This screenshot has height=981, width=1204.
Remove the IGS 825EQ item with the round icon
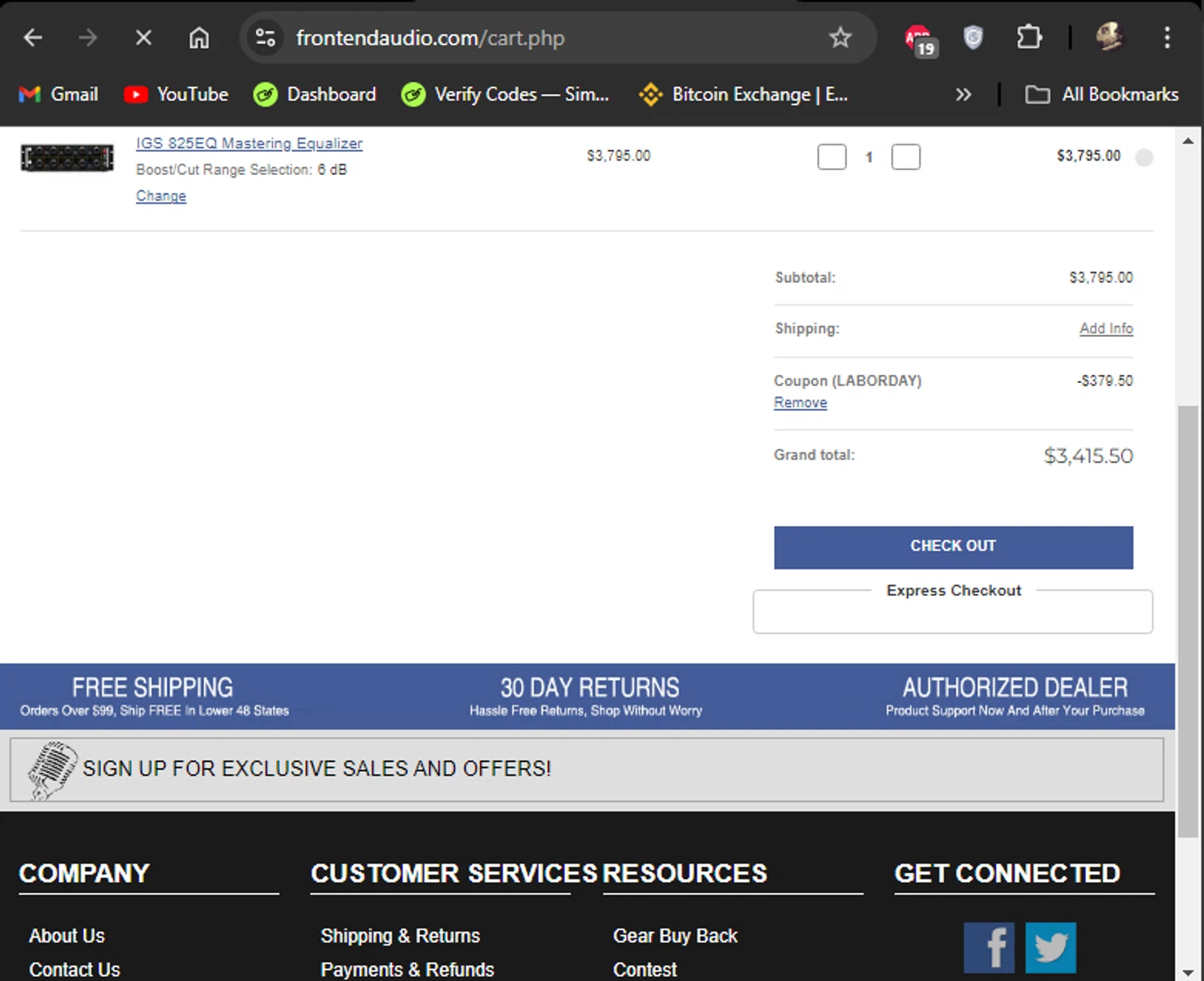coord(1145,157)
